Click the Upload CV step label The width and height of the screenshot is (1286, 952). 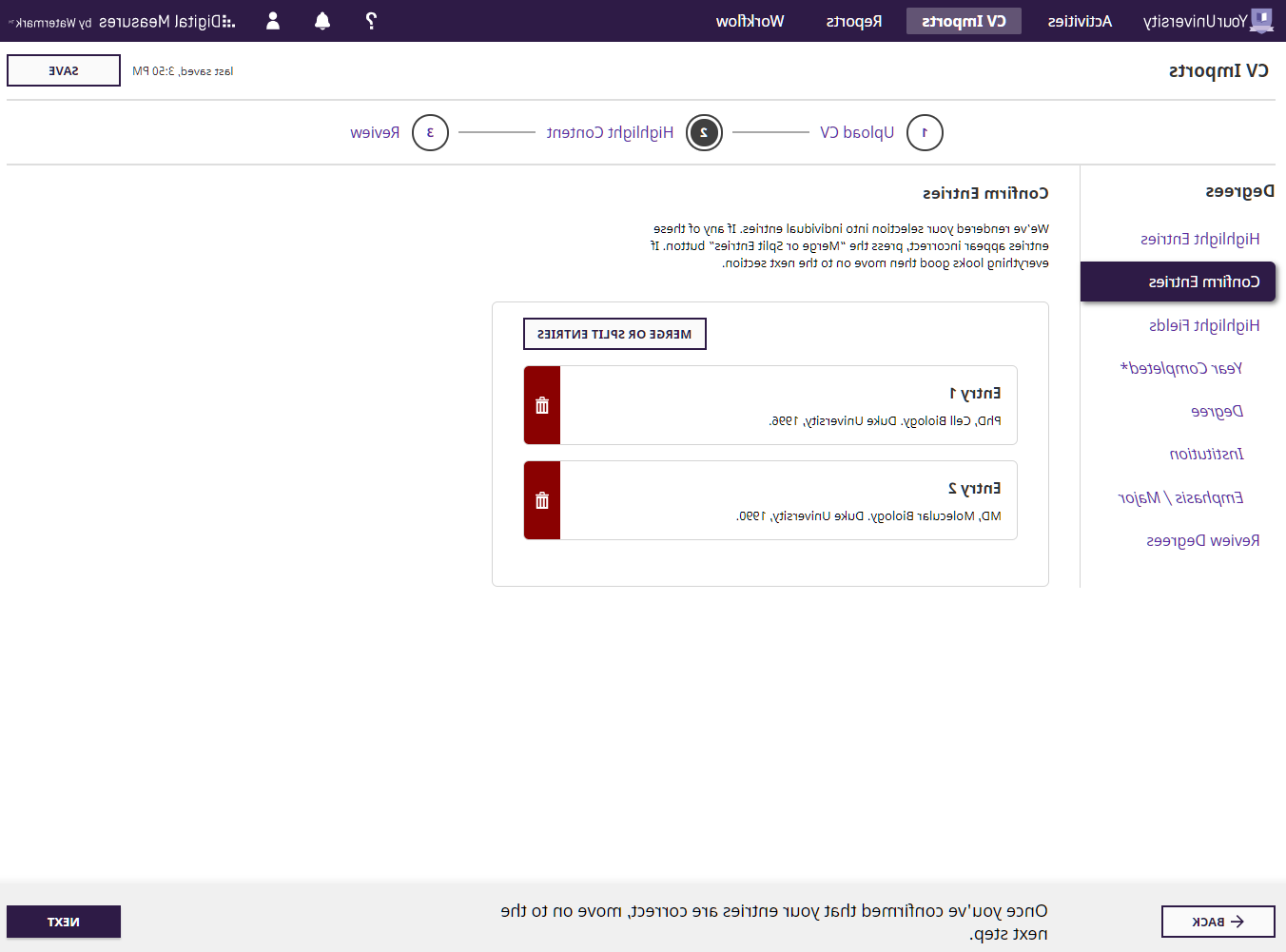[x=857, y=132]
